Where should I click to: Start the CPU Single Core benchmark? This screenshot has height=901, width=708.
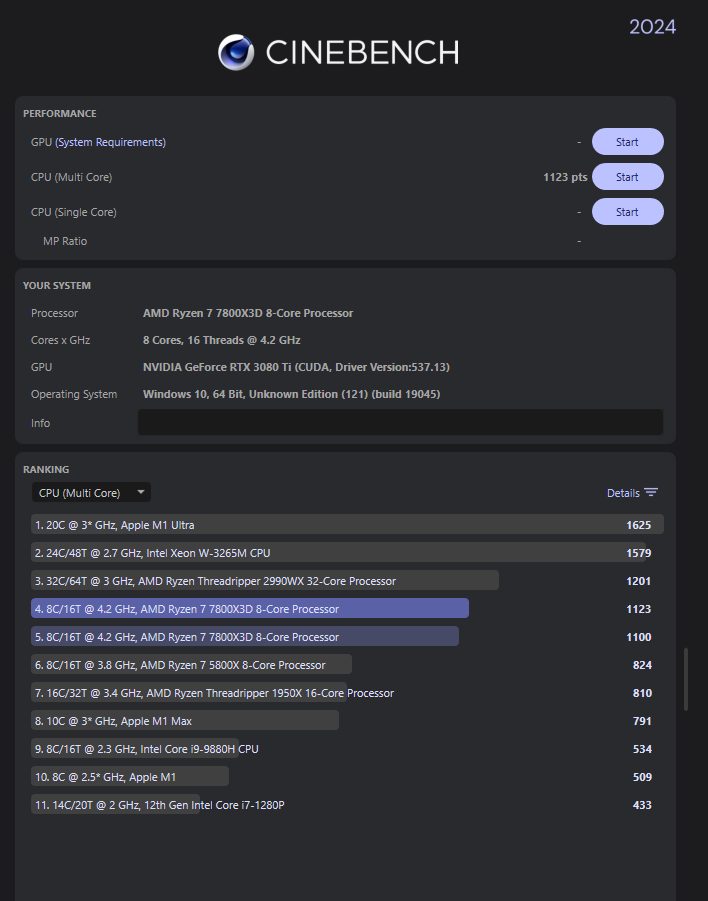point(627,212)
